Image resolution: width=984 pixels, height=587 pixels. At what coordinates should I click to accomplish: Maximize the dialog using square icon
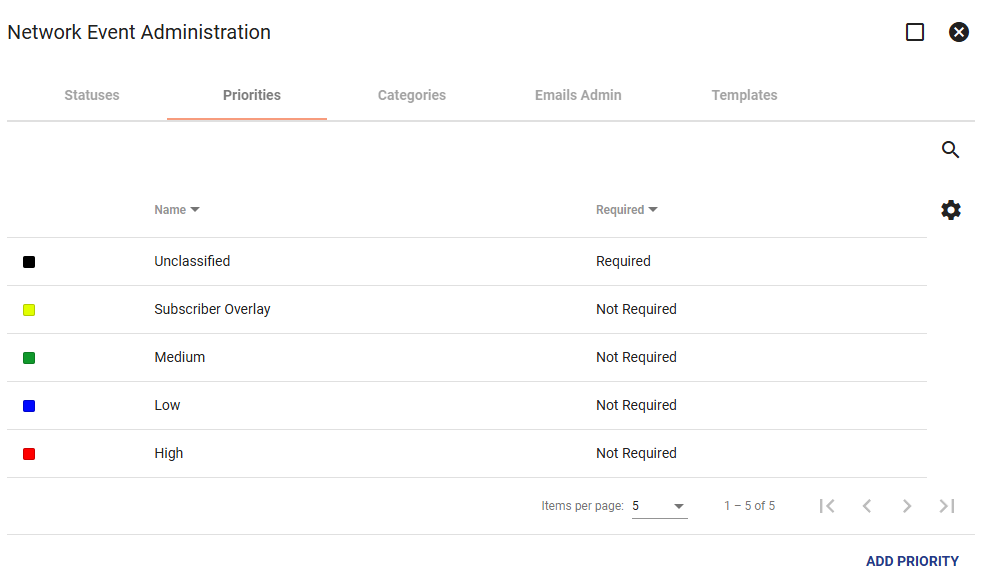[915, 32]
